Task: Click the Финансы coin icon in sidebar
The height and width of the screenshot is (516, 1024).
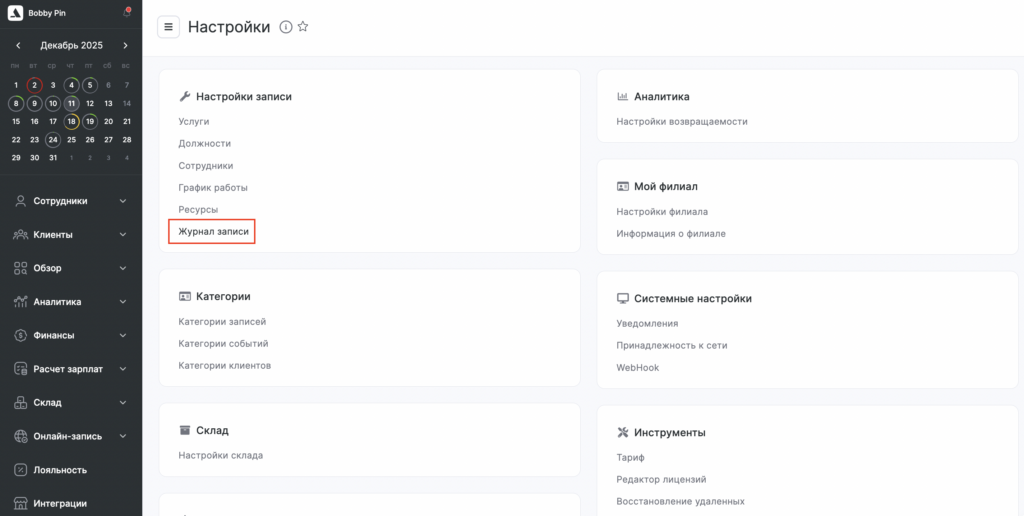Action: [x=20, y=335]
